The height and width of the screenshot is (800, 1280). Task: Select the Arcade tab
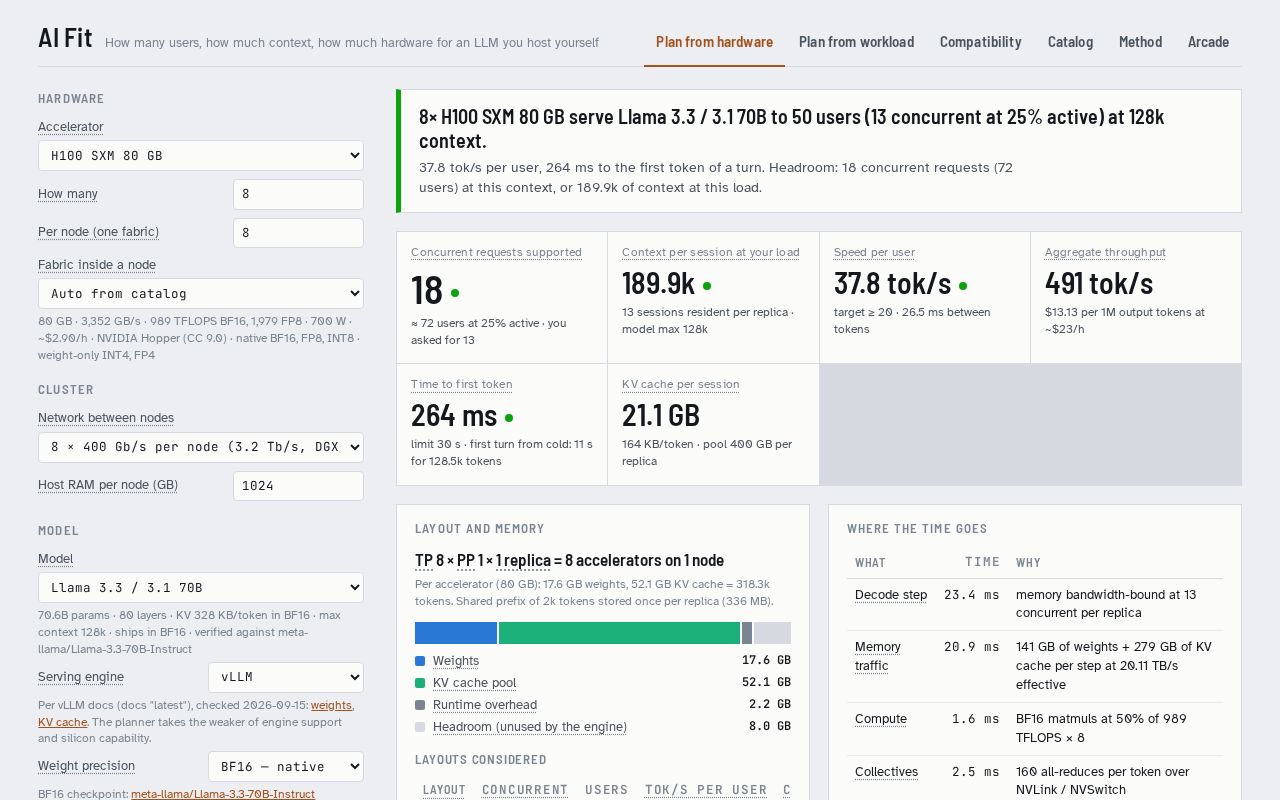[1208, 42]
